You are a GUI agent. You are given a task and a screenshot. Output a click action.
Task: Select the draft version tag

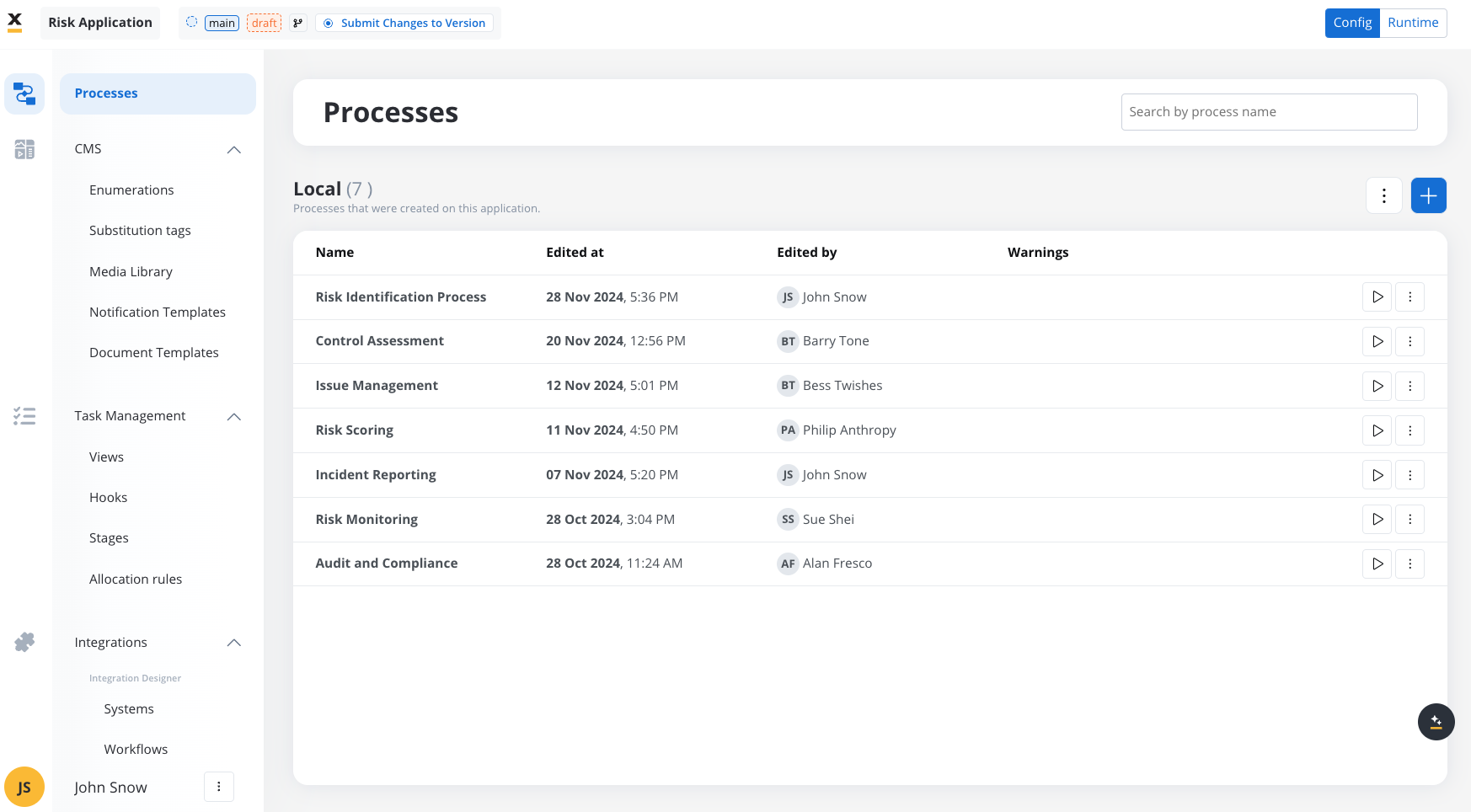click(264, 23)
